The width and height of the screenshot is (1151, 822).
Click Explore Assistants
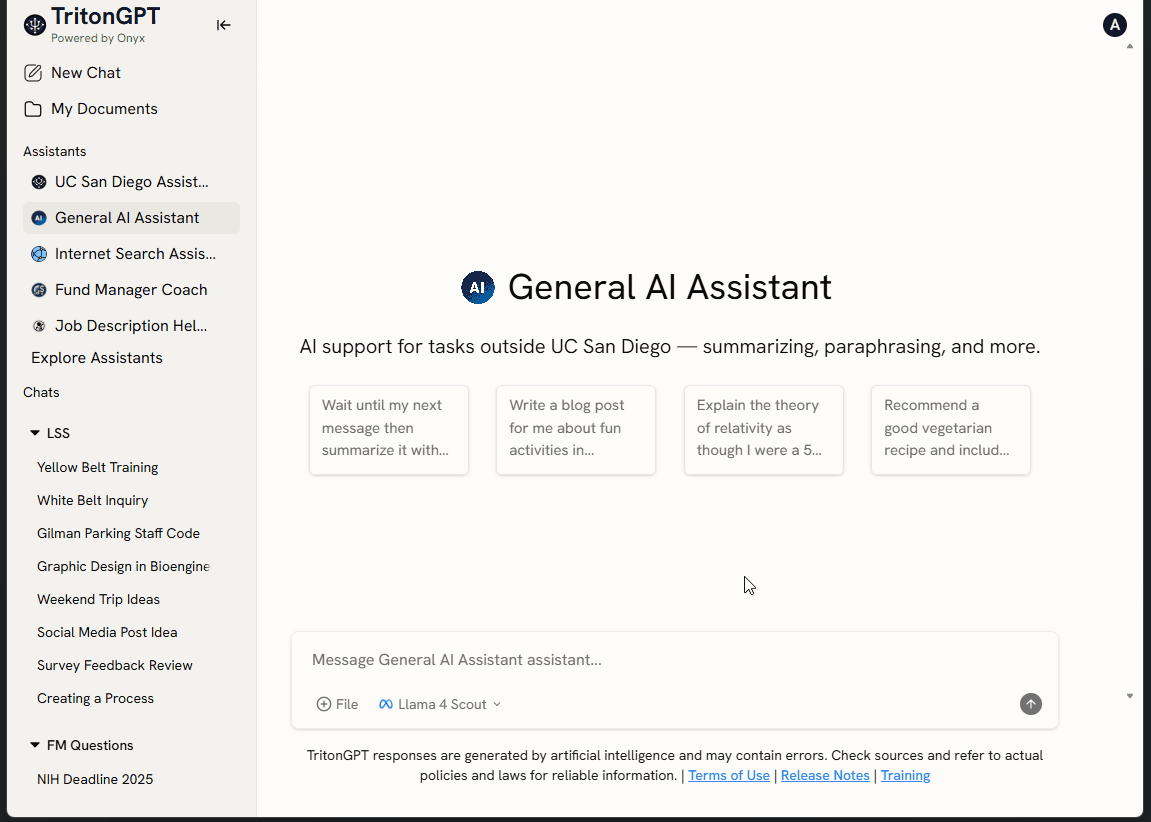[x=97, y=358]
